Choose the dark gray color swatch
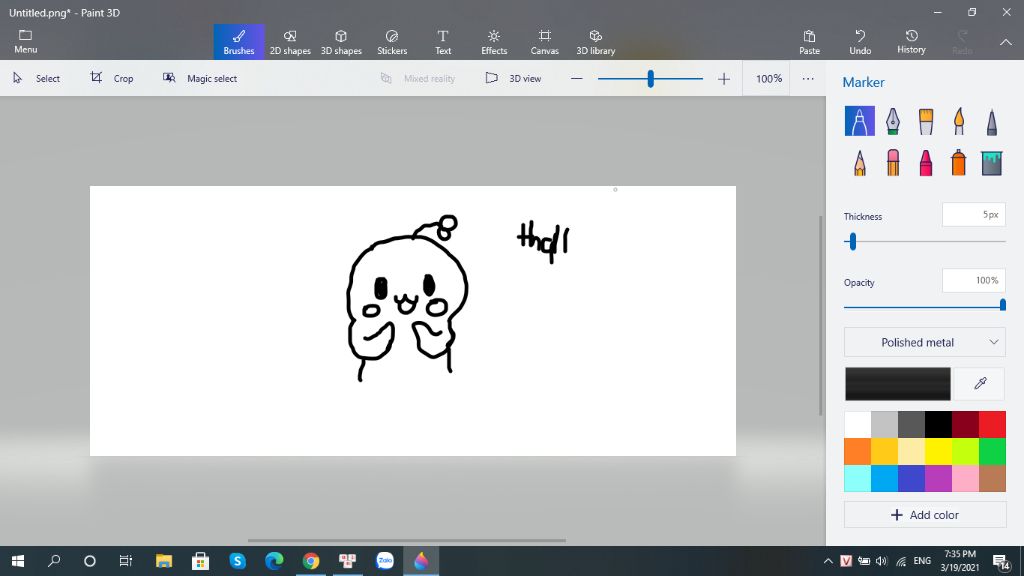Viewport: 1024px width, 576px height. tap(911, 424)
